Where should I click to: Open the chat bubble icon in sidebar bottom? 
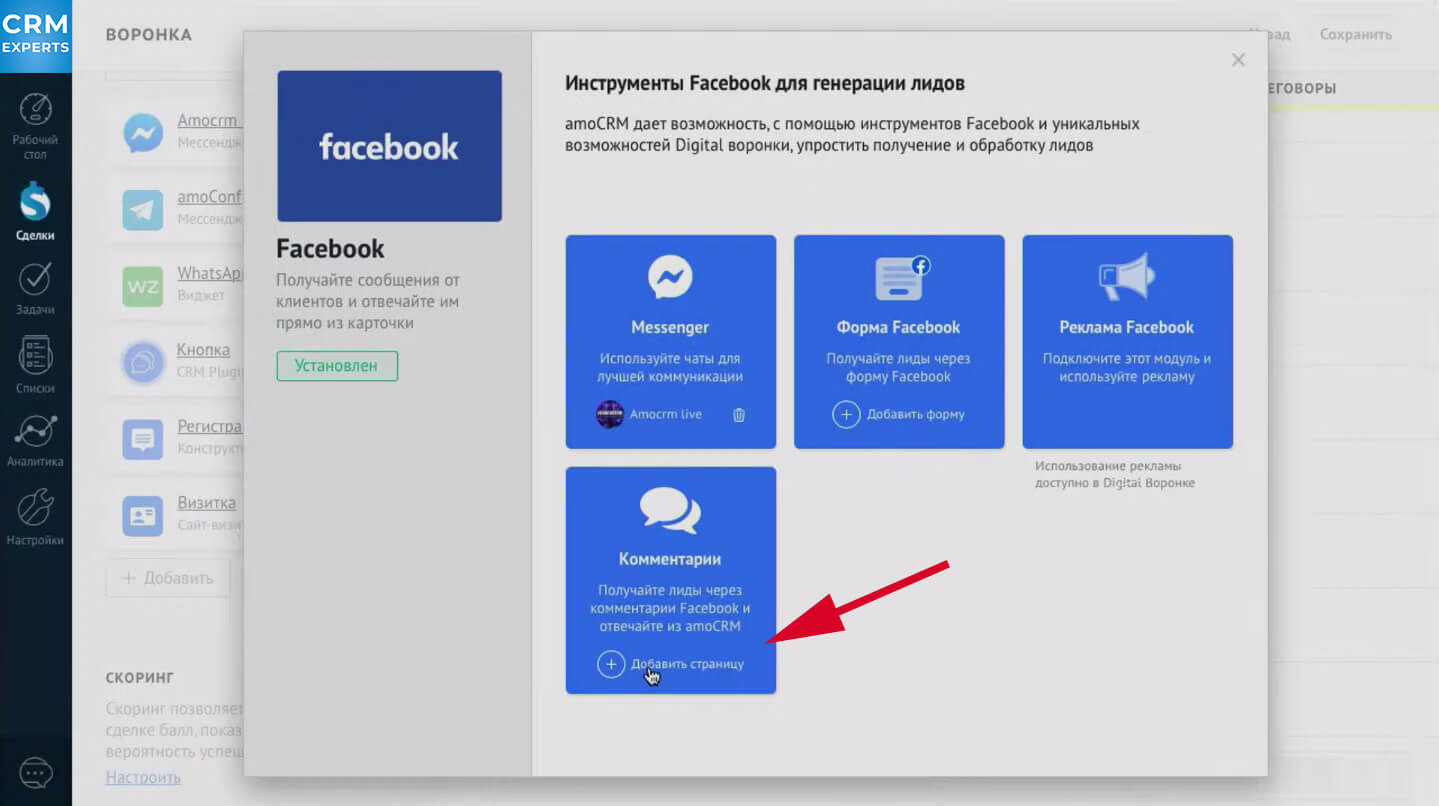click(36, 773)
